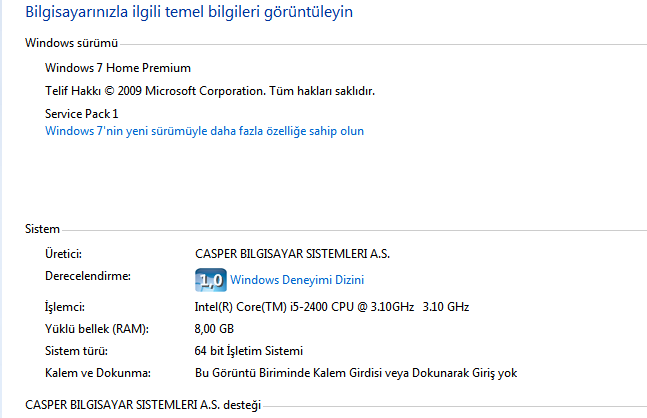
Task: Click the RAM value '8,00 GB'
Action: pos(214,329)
